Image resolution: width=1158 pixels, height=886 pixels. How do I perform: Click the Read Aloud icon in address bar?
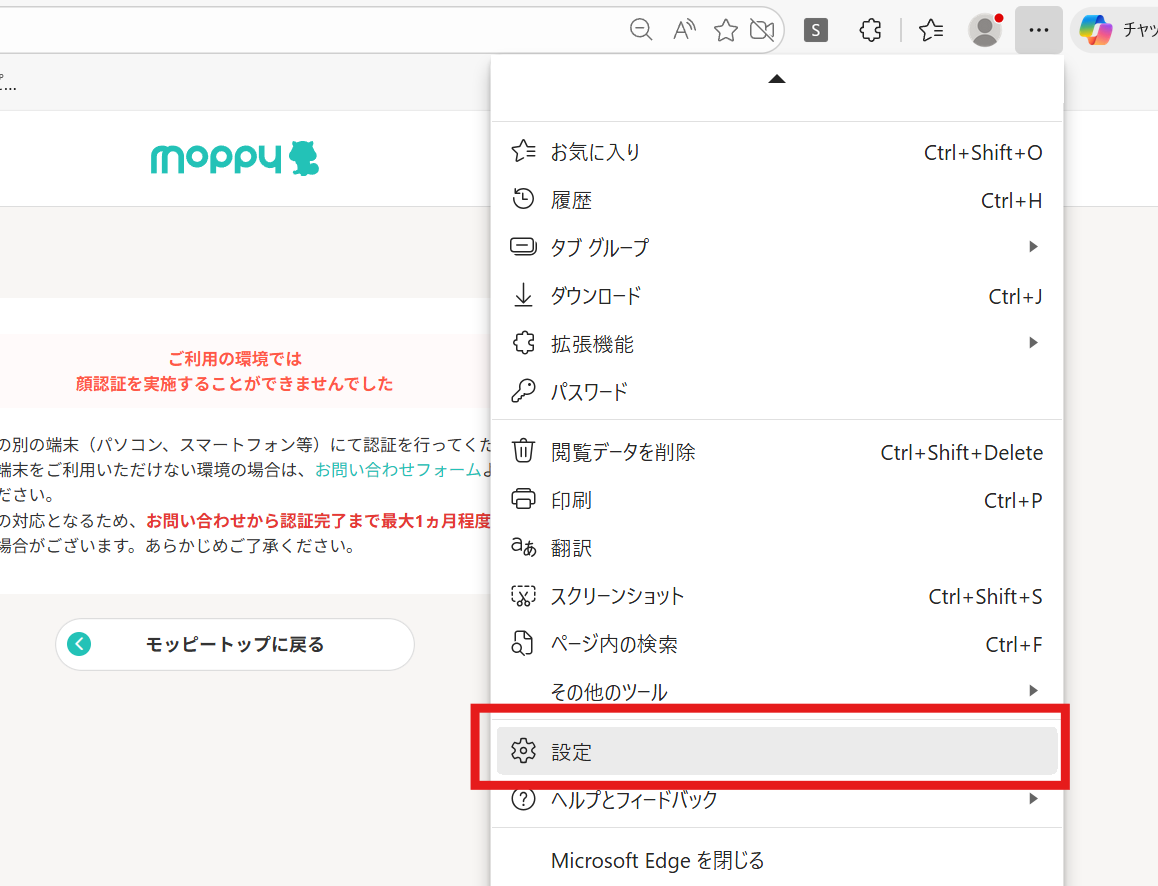coord(684,30)
